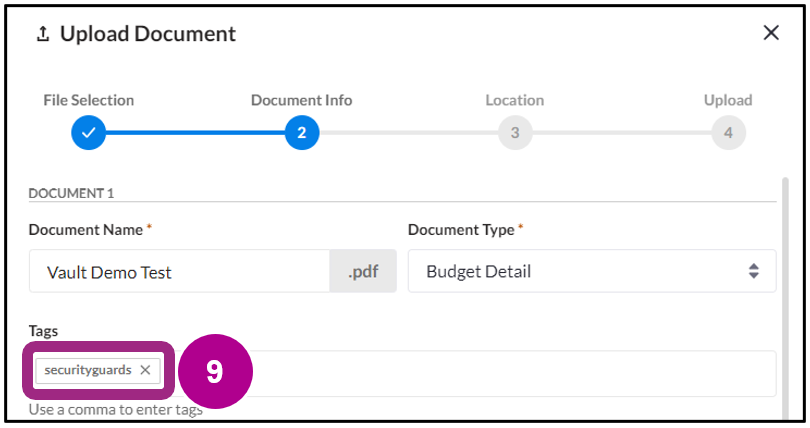Click the File Selection step label
The image size is (810, 428).
point(88,100)
